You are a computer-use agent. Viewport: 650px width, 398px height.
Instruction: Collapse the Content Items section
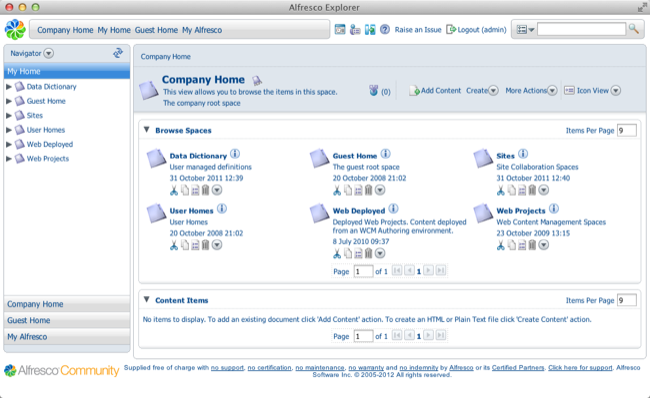tap(146, 299)
